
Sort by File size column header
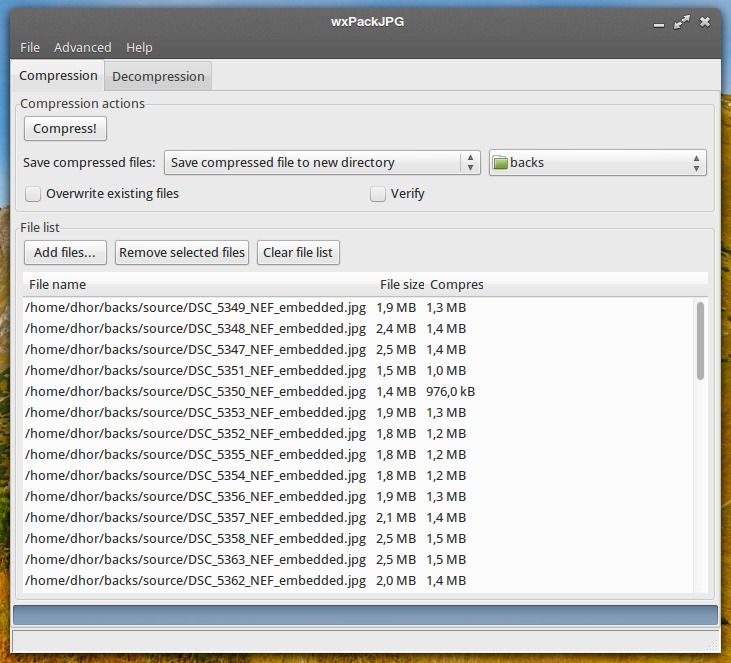point(402,284)
